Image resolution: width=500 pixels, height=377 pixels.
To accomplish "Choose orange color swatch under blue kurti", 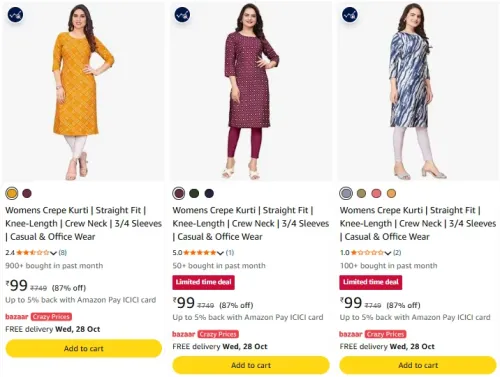I will tap(391, 193).
